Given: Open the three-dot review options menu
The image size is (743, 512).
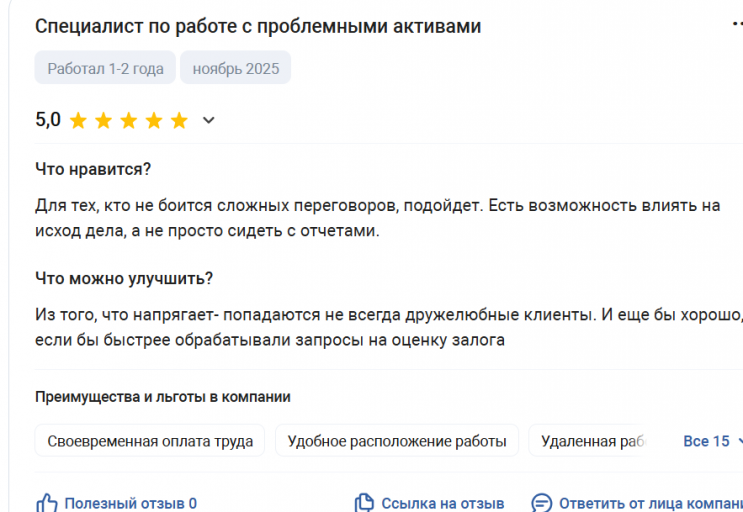Looking at the screenshot, I should coord(736,25).
